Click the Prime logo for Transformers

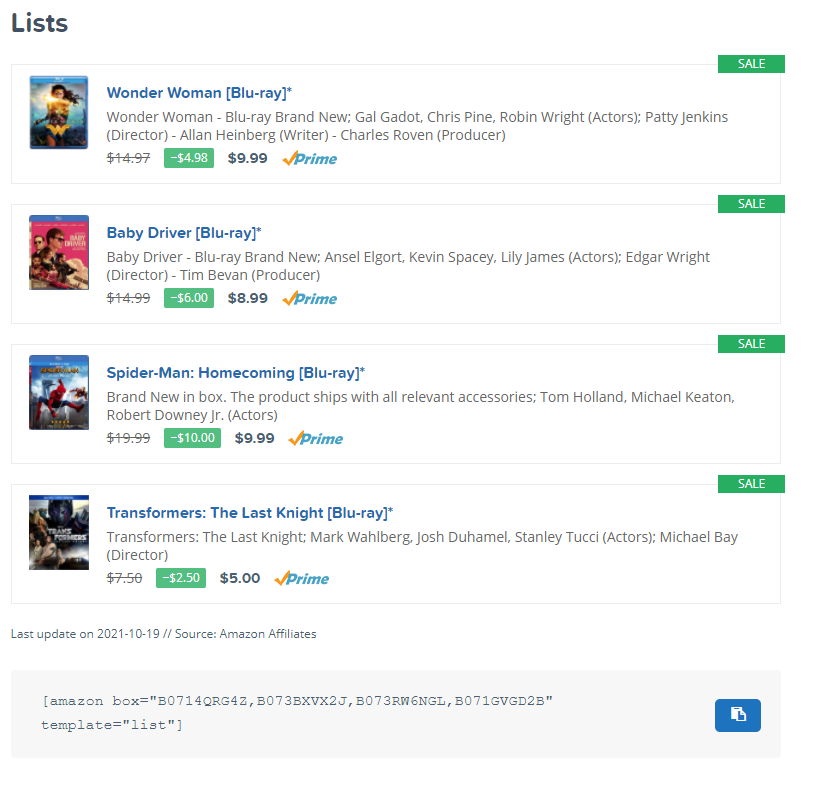click(302, 578)
